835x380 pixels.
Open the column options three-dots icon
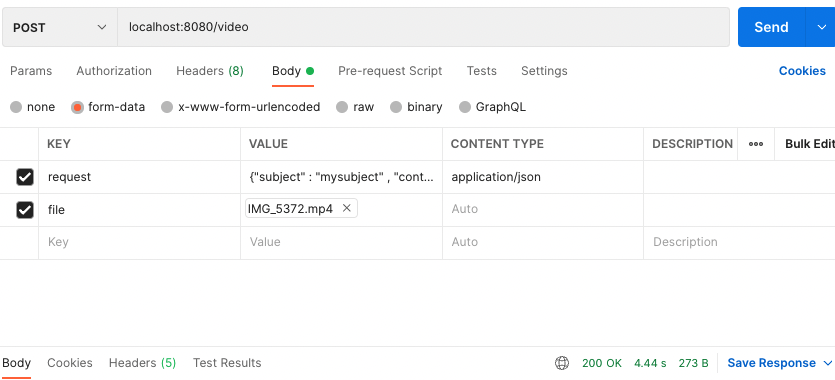click(756, 144)
